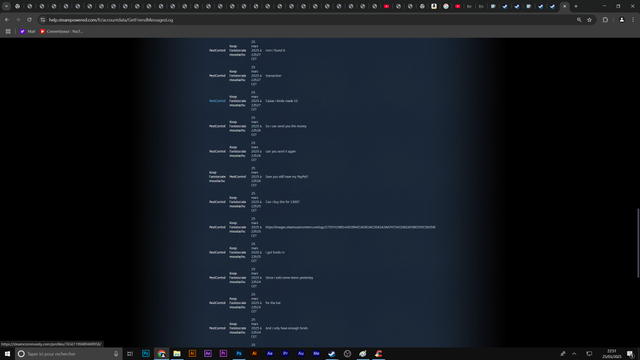Click the 'Taper ici pour rechercher' search box
The height and width of the screenshot is (360, 640).
click(69, 354)
